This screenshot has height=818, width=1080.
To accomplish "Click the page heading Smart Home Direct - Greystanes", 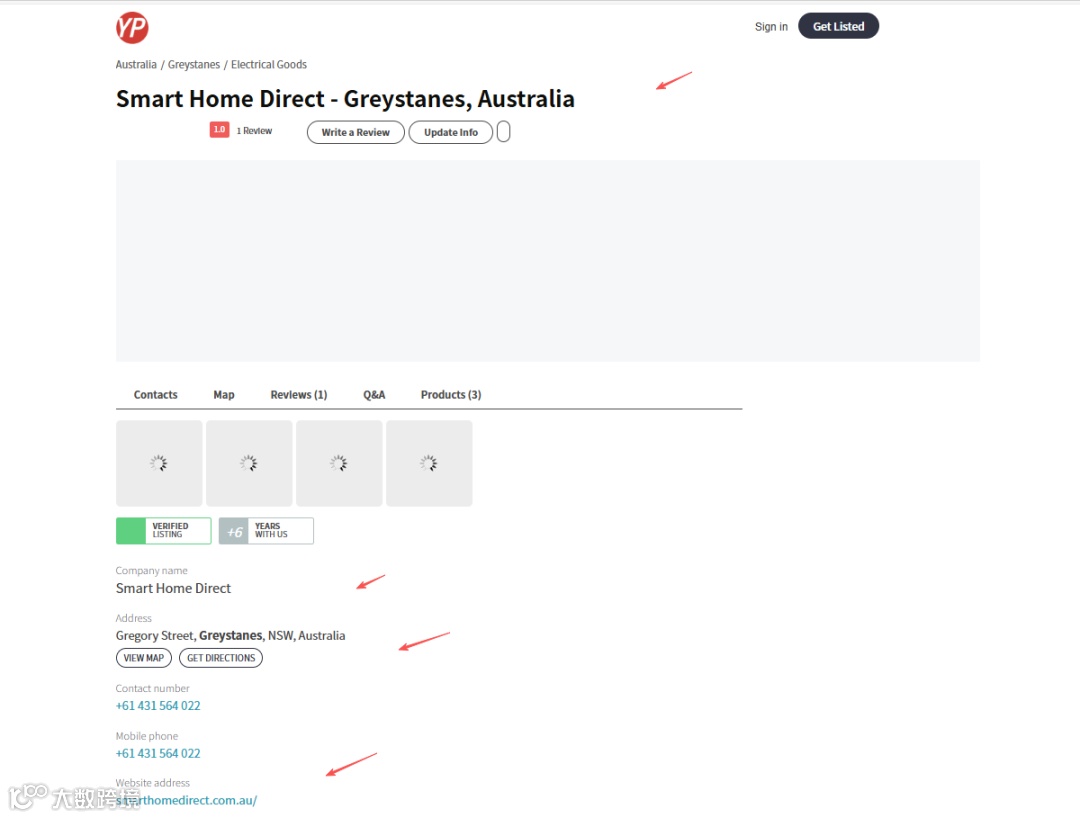I will tap(345, 99).
